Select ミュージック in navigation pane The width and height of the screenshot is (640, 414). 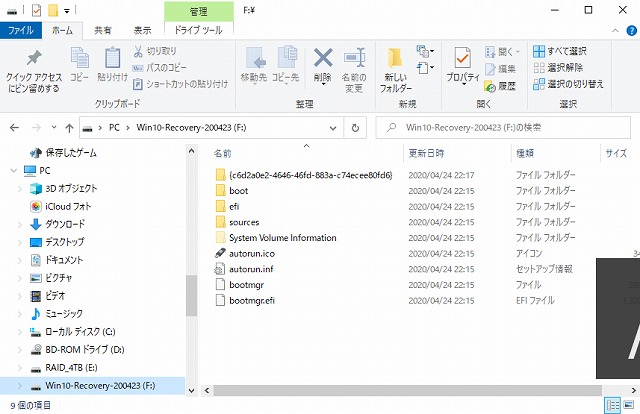tap(56, 314)
